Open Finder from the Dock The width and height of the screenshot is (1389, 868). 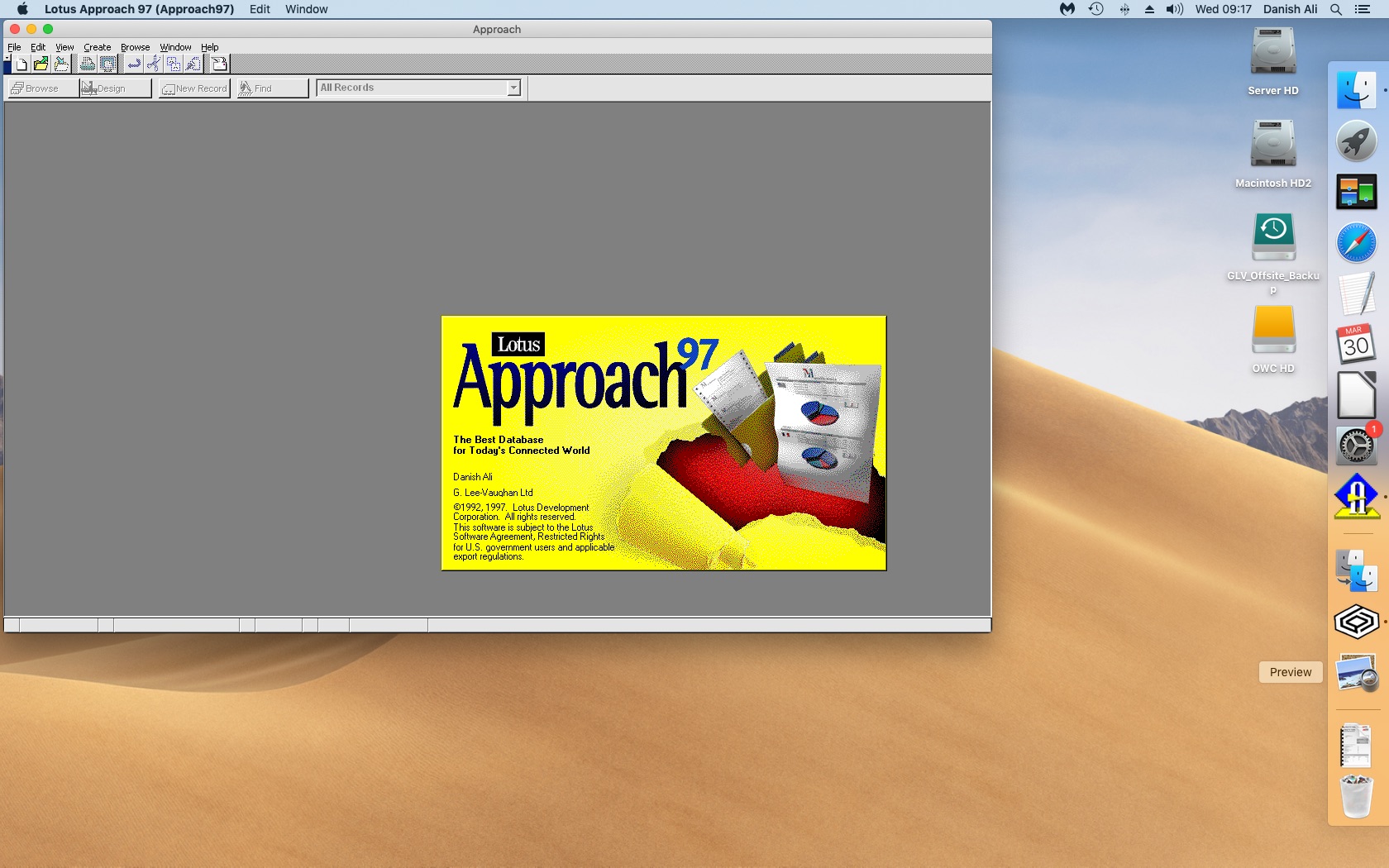point(1357,90)
